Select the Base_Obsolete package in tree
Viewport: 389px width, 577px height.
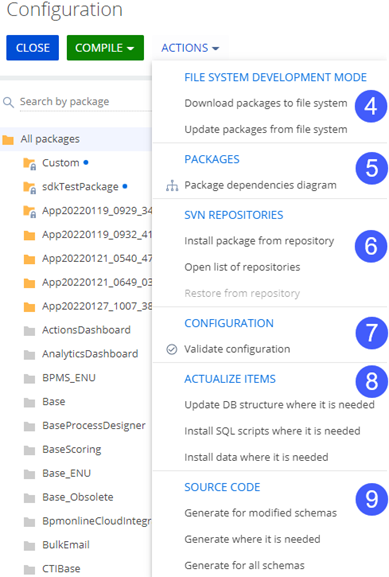click(x=78, y=498)
